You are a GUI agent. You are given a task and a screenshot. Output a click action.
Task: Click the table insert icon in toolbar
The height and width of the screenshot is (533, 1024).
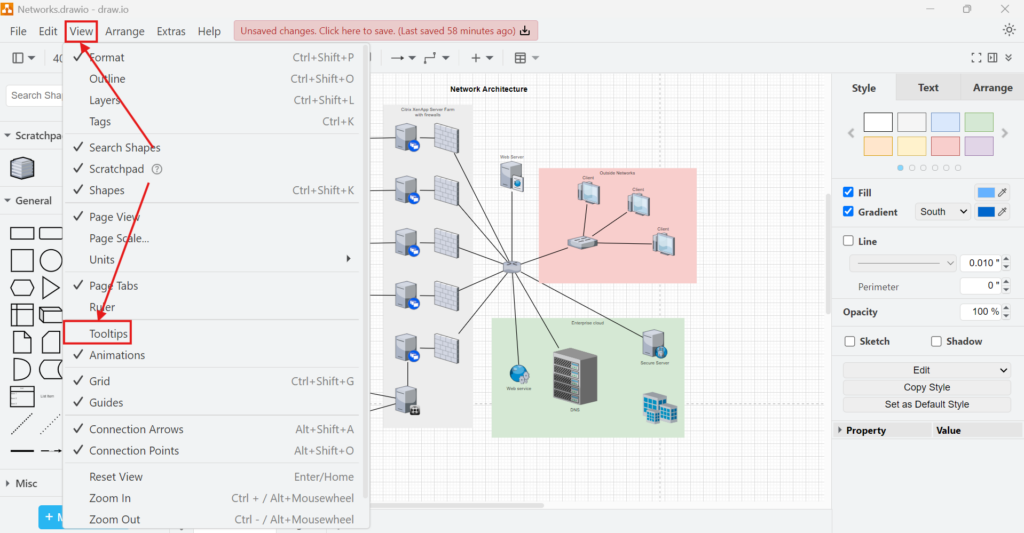pyautogui.click(x=520, y=58)
